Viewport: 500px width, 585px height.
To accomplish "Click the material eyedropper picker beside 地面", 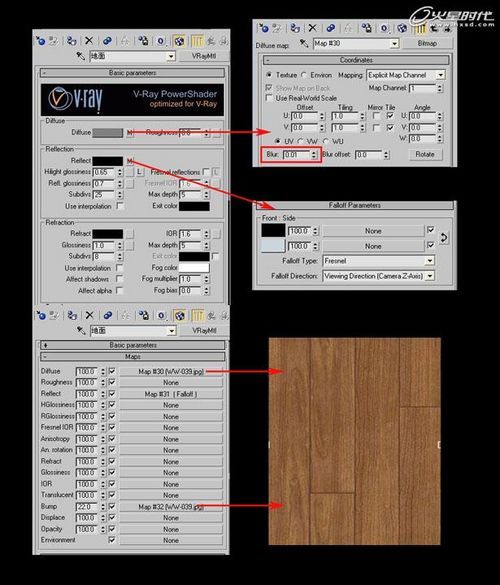I will point(80,56).
